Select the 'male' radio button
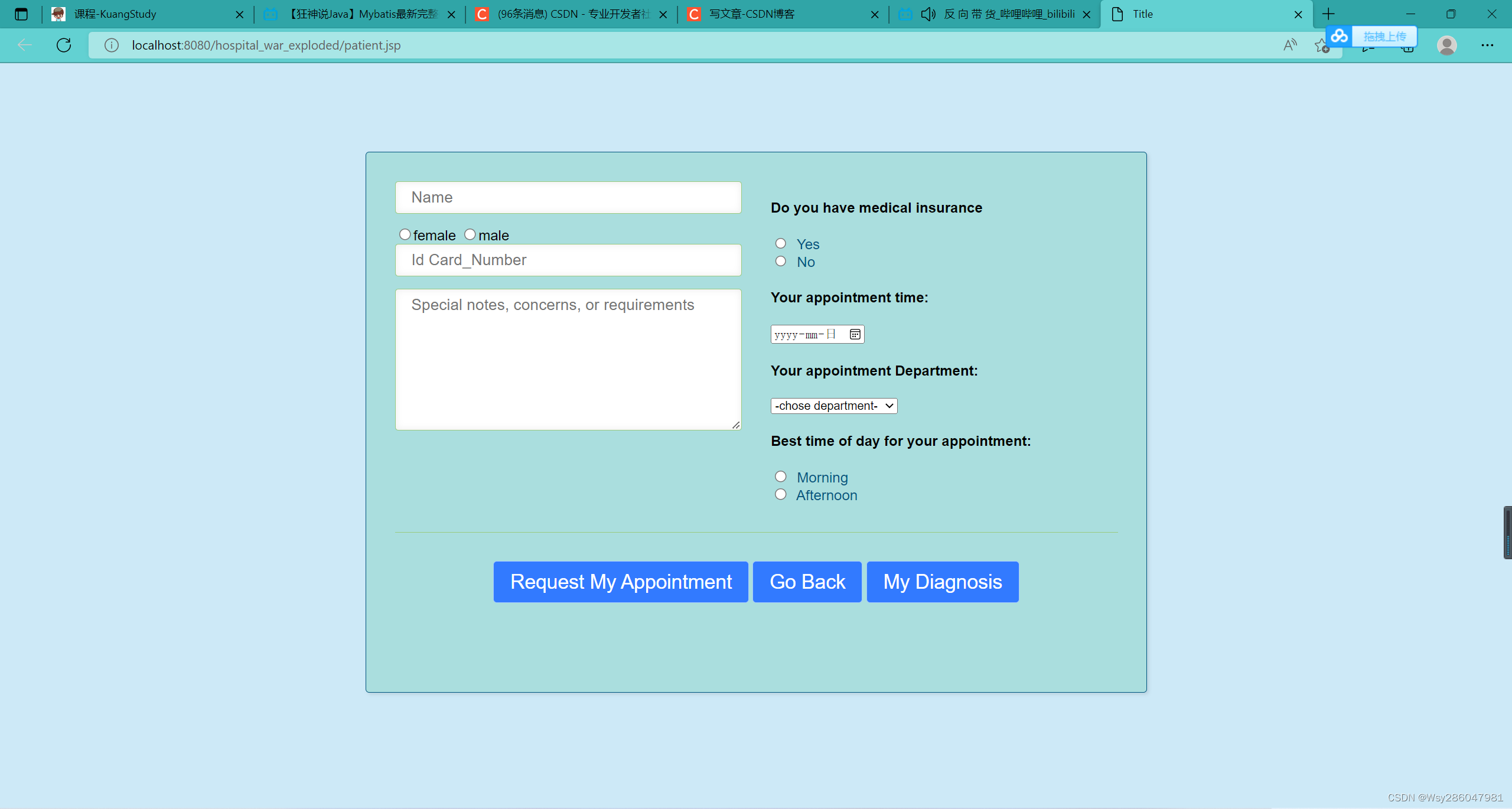This screenshot has width=1512, height=809. click(469, 234)
